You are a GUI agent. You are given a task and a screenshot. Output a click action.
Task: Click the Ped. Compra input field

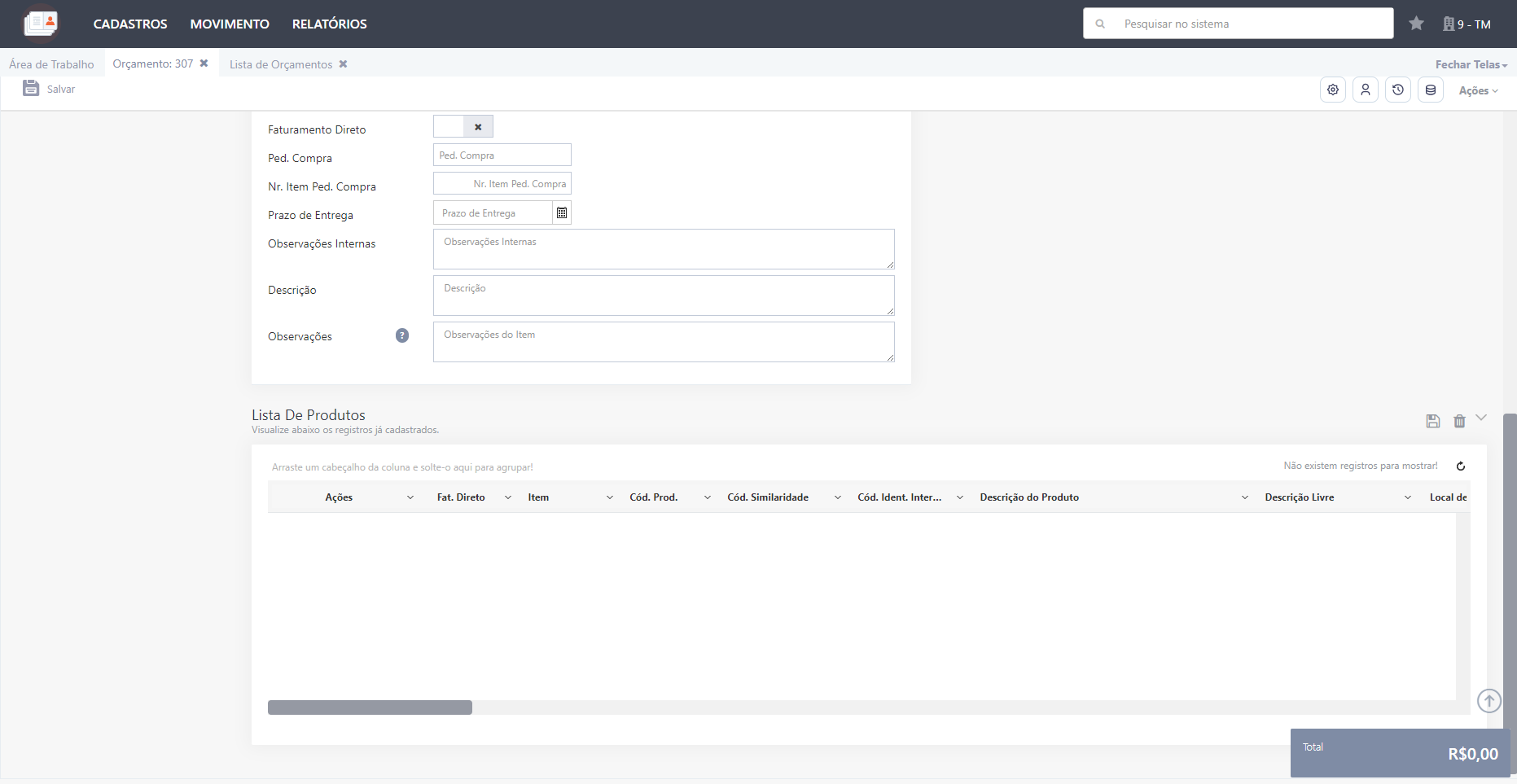pyautogui.click(x=502, y=155)
